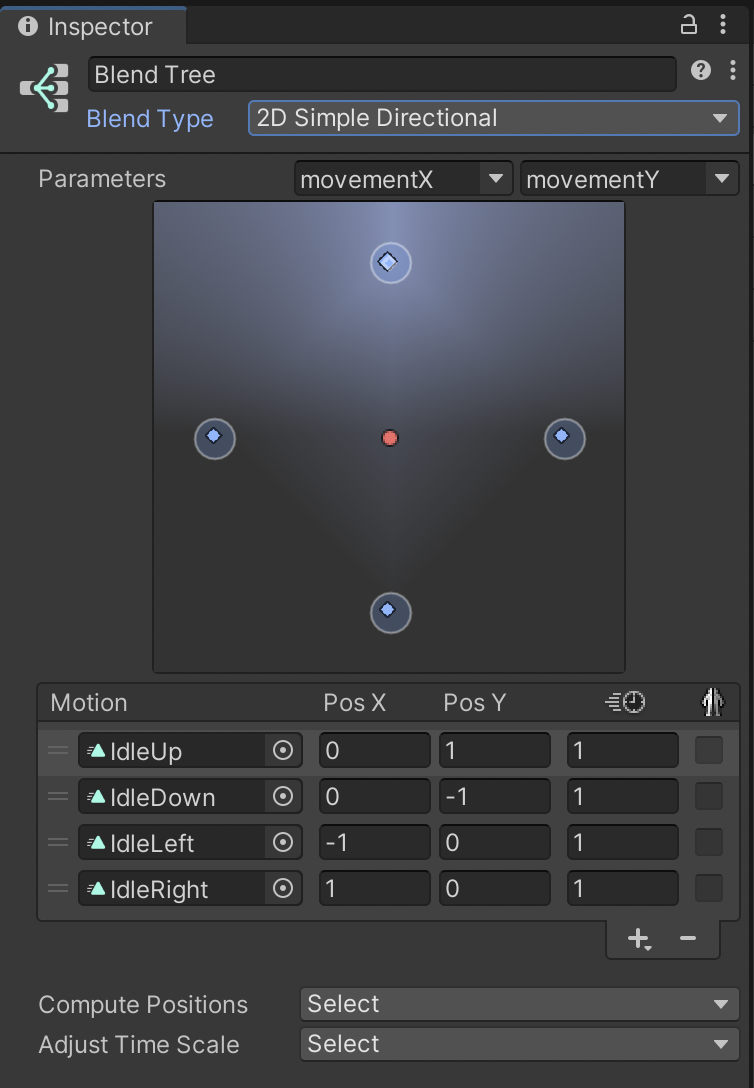This screenshot has height=1088, width=754.
Task: Expand the Compute Positions dropdown
Action: click(519, 1004)
